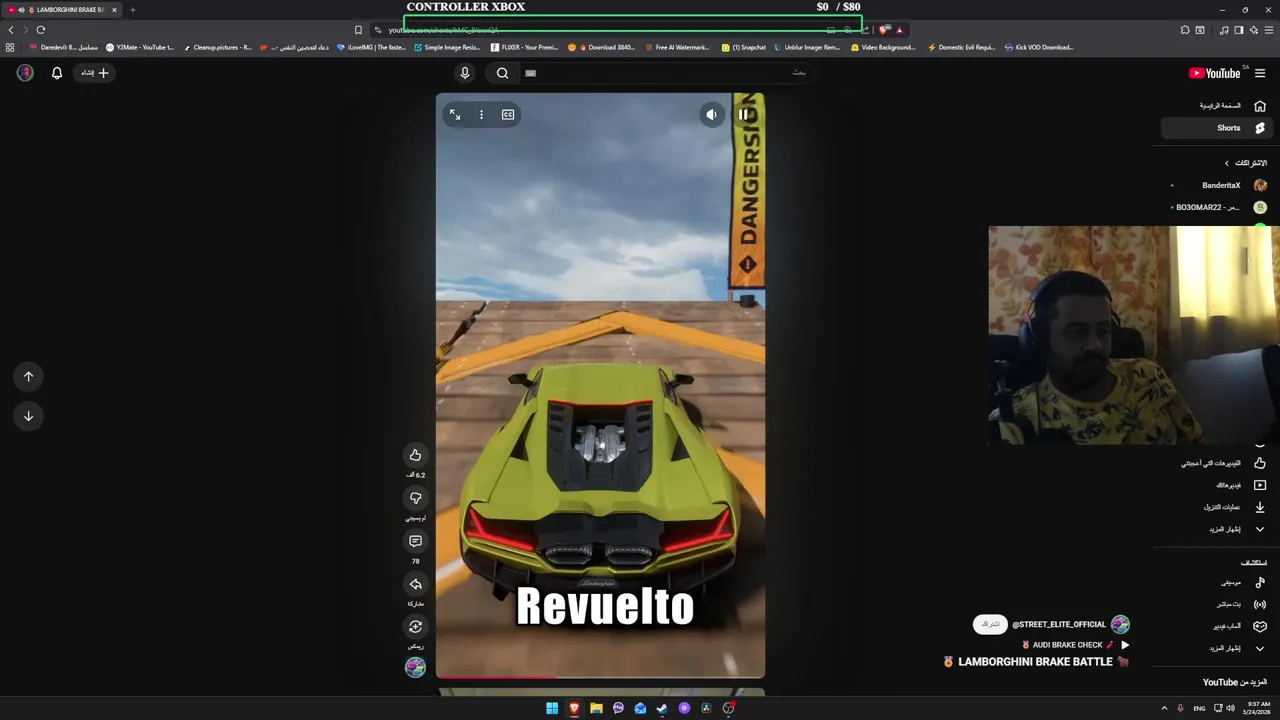Click the share arrow icon
Screen dimensions: 1280x720
(415, 584)
